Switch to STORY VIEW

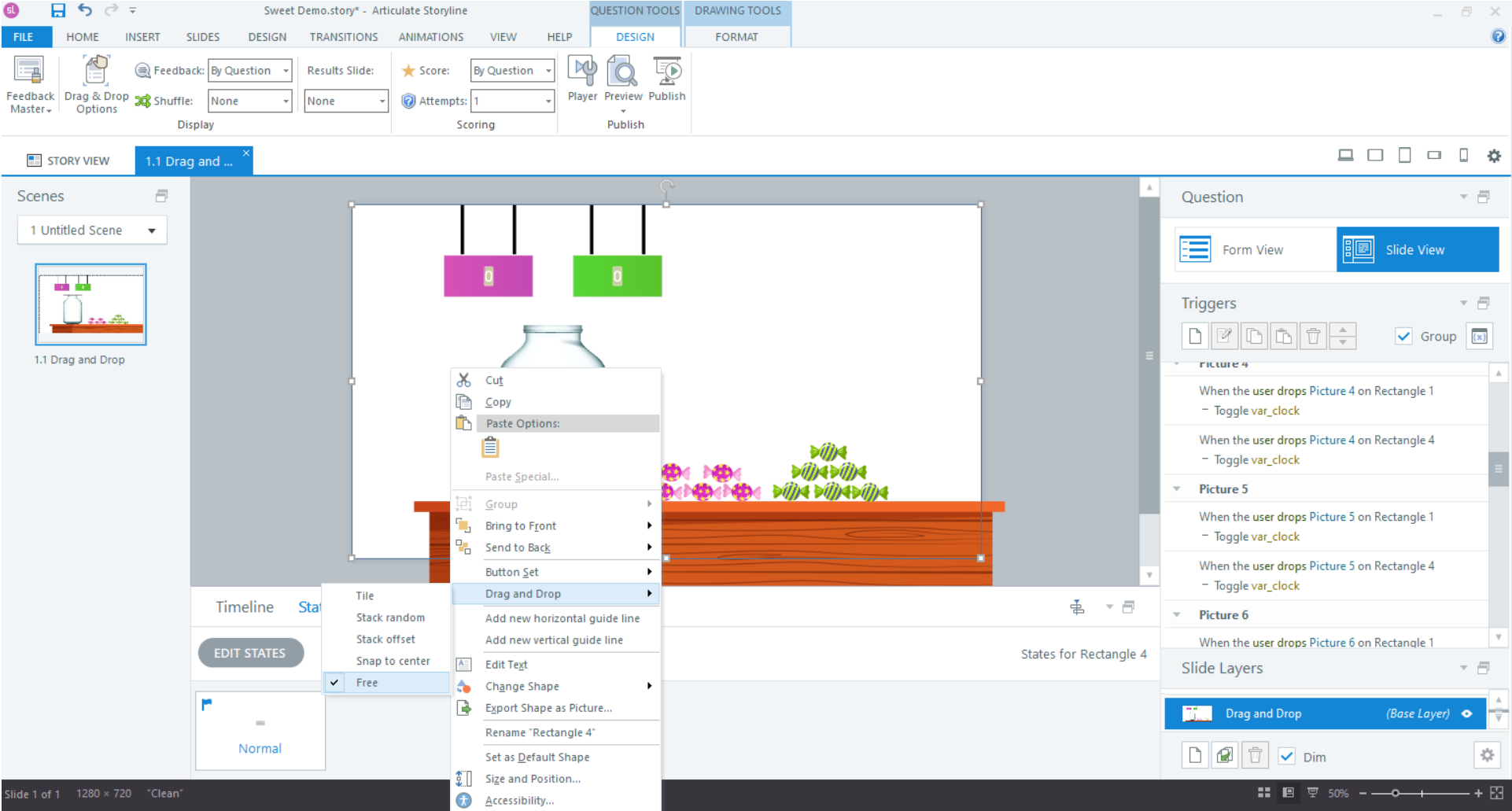68,160
